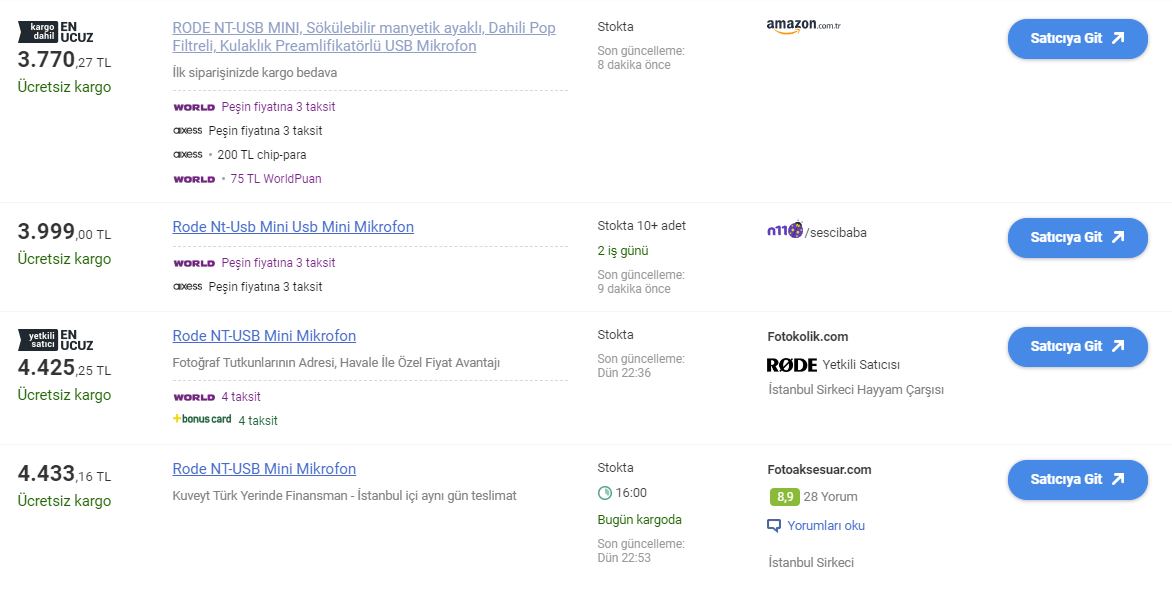Click the World card logo in first listing

tap(194, 107)
